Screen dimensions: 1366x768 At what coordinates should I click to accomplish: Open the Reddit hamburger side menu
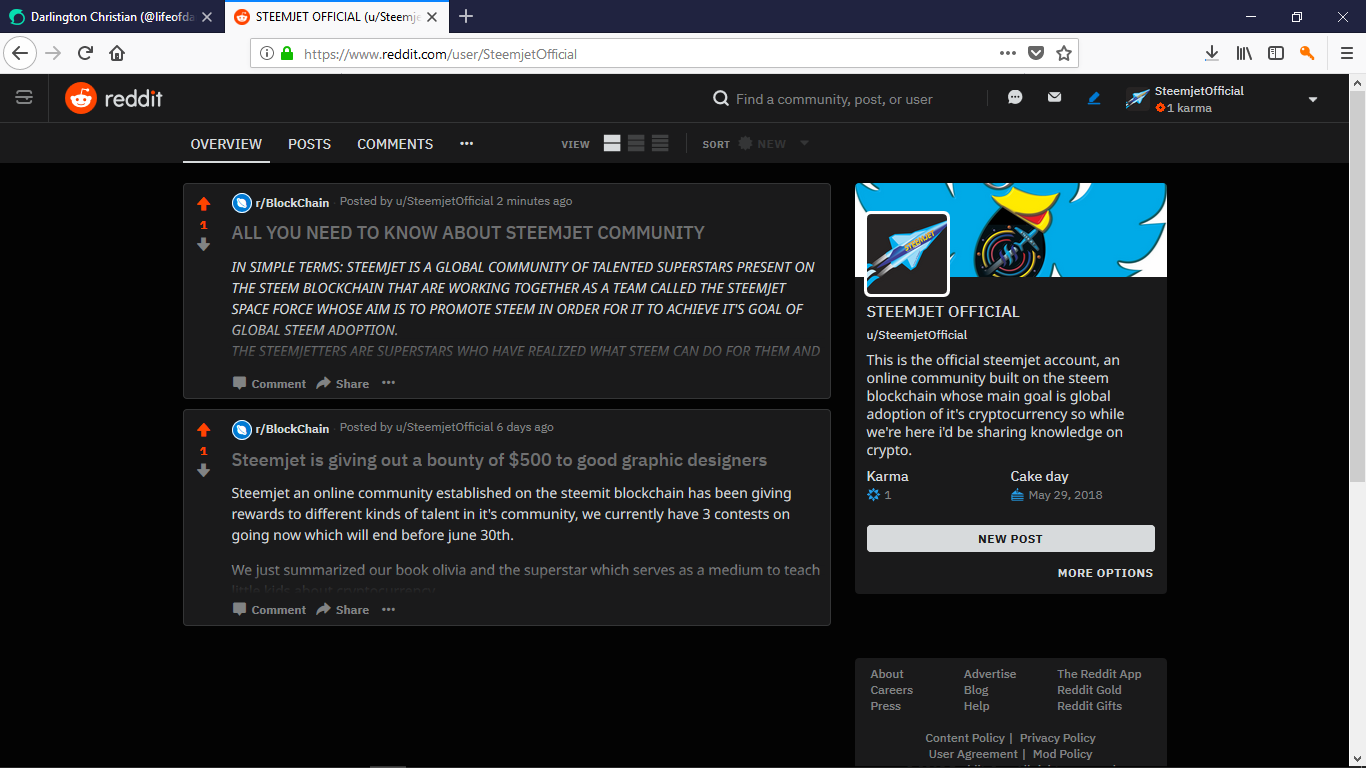(24, 97)
